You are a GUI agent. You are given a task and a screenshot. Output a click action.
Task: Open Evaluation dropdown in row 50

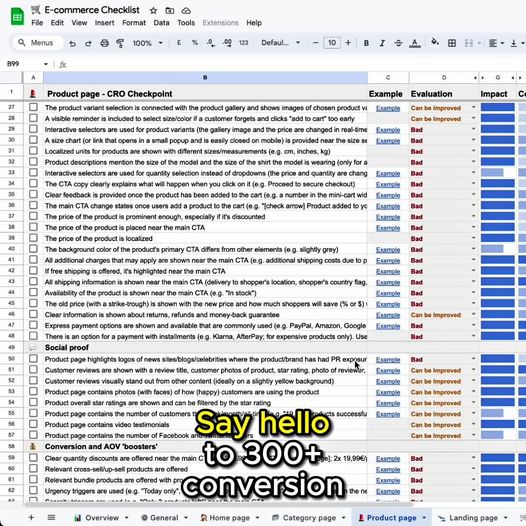473,359
